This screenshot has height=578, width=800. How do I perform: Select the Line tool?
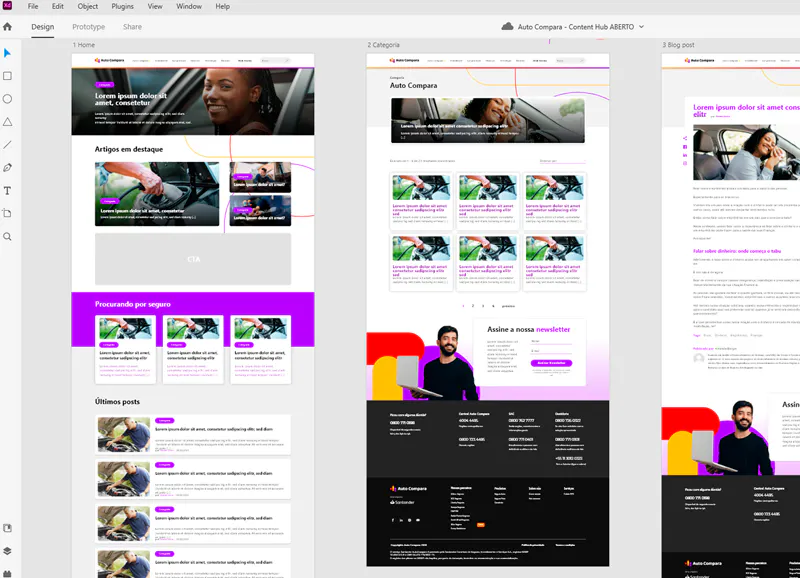[x=7, y=145]
